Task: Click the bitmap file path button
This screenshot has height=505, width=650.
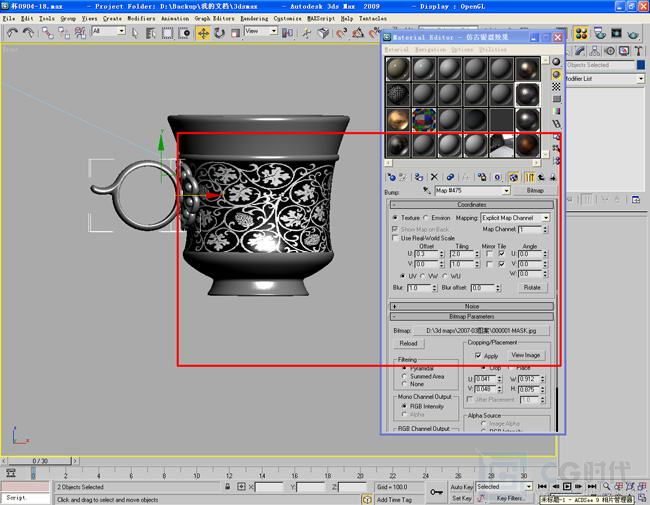Action: pyautogui.click(x=481, y=330)
